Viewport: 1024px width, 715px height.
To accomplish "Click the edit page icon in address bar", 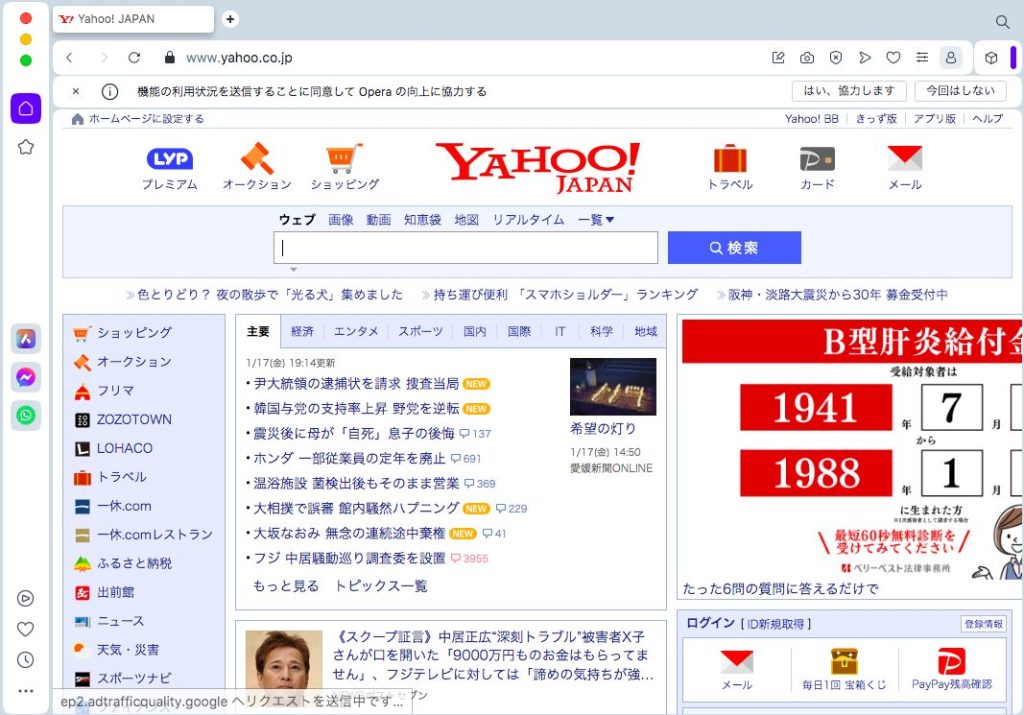I will pos(778,57).
